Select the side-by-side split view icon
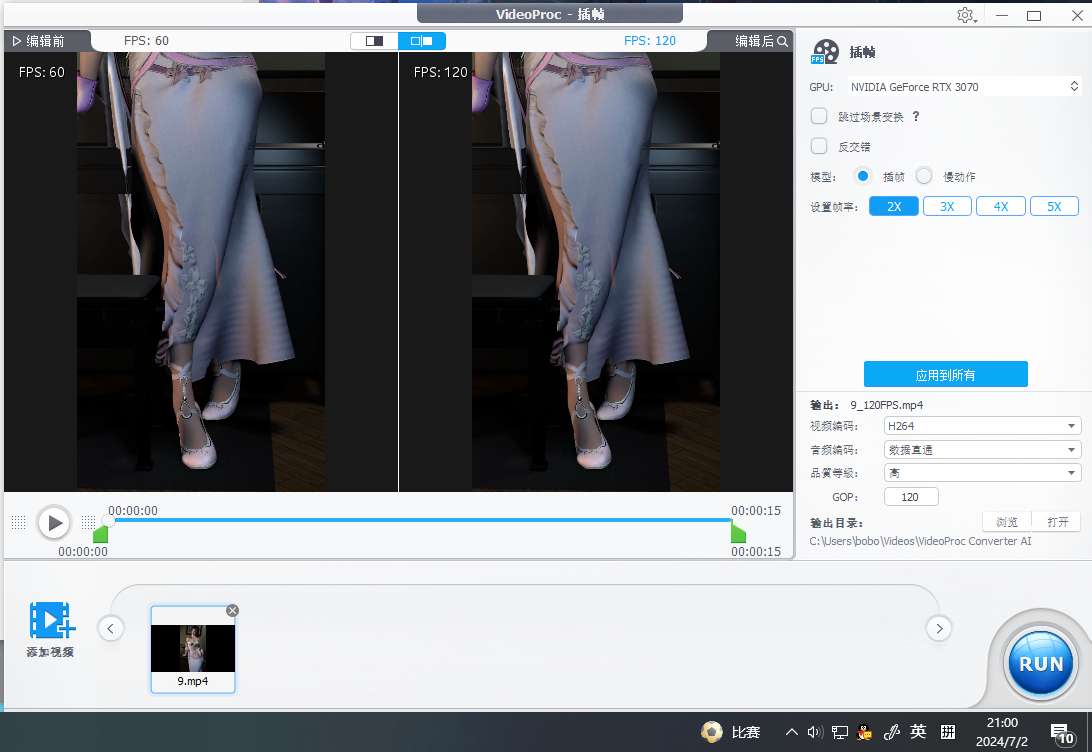Viewport: 1092px width, 752px height. [422, 41]
